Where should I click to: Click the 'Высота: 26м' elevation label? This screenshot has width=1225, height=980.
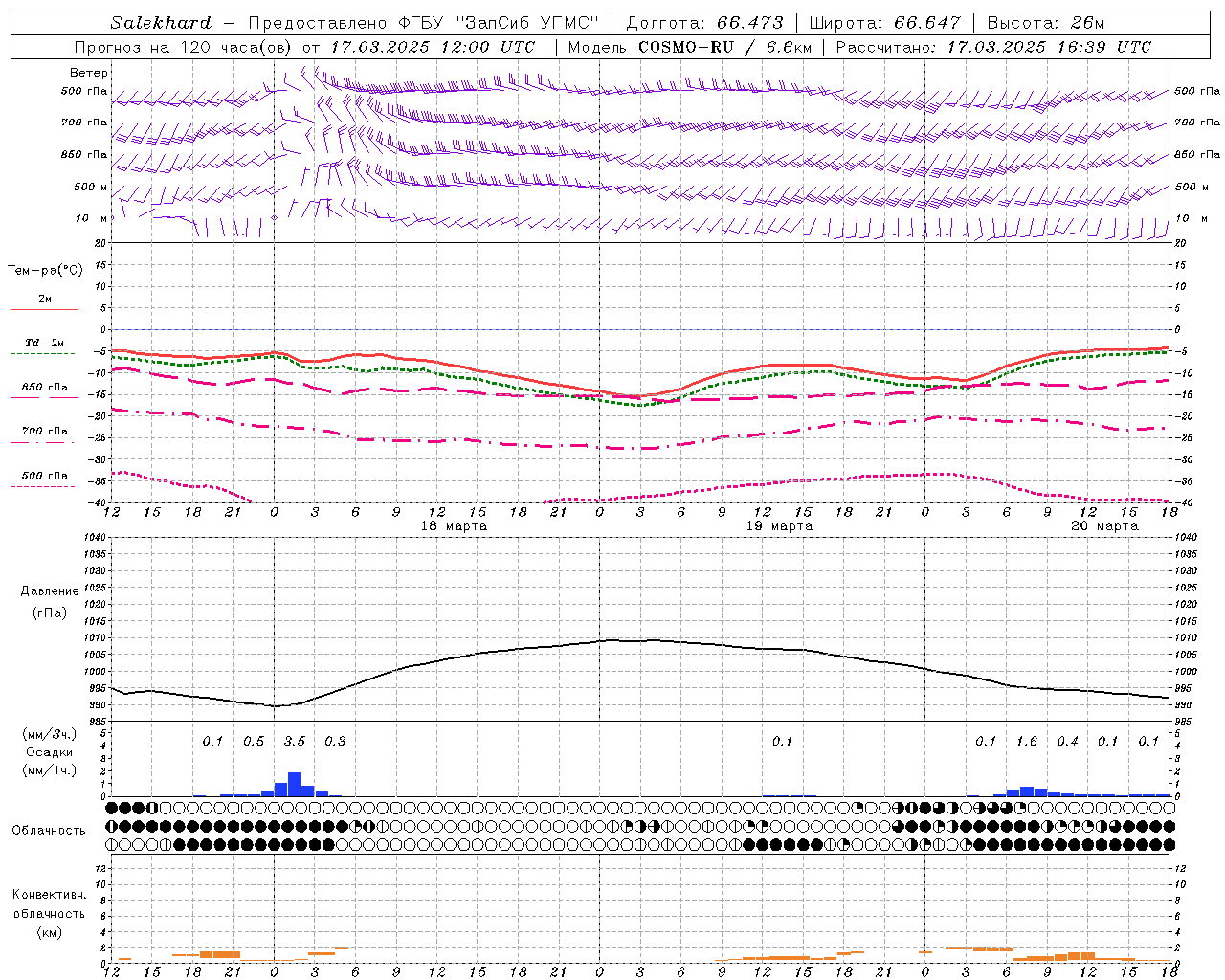tap(1045, 23)
